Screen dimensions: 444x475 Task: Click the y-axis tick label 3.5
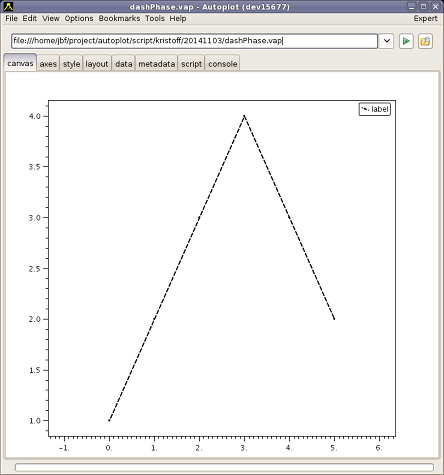tap(34, 167)
